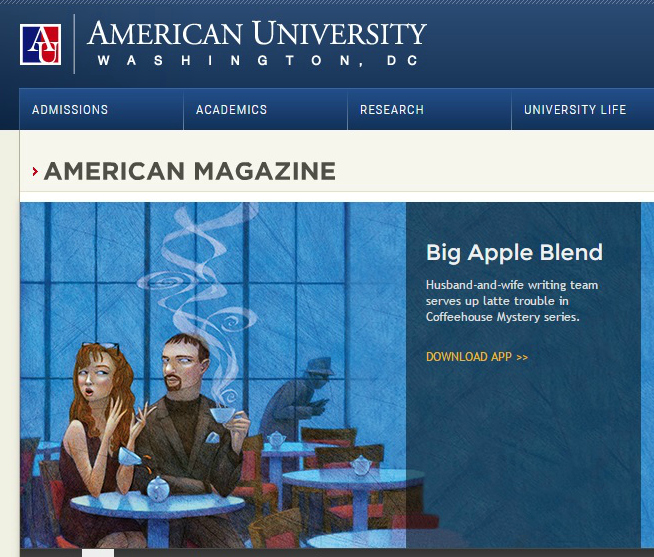
Task: Click the next slide strip at carousel's right edge
Action: point(647,375)
